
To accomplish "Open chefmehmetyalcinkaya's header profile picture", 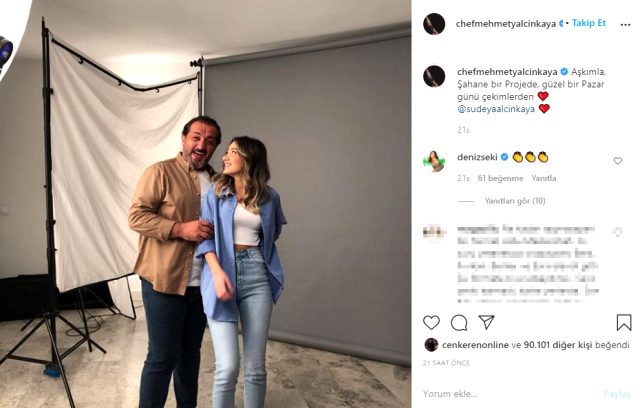I will [x=434, y=24].
